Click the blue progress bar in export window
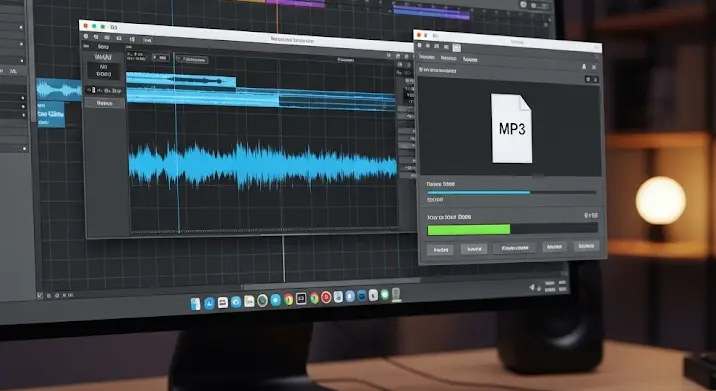This screenshot has width=716, height=391. coord(511,193)
